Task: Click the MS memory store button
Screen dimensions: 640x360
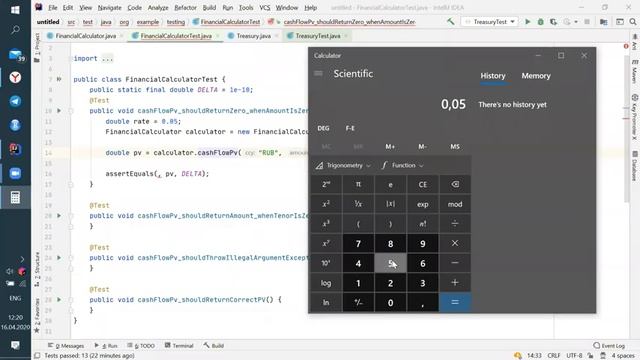Action: pos(455,147)
